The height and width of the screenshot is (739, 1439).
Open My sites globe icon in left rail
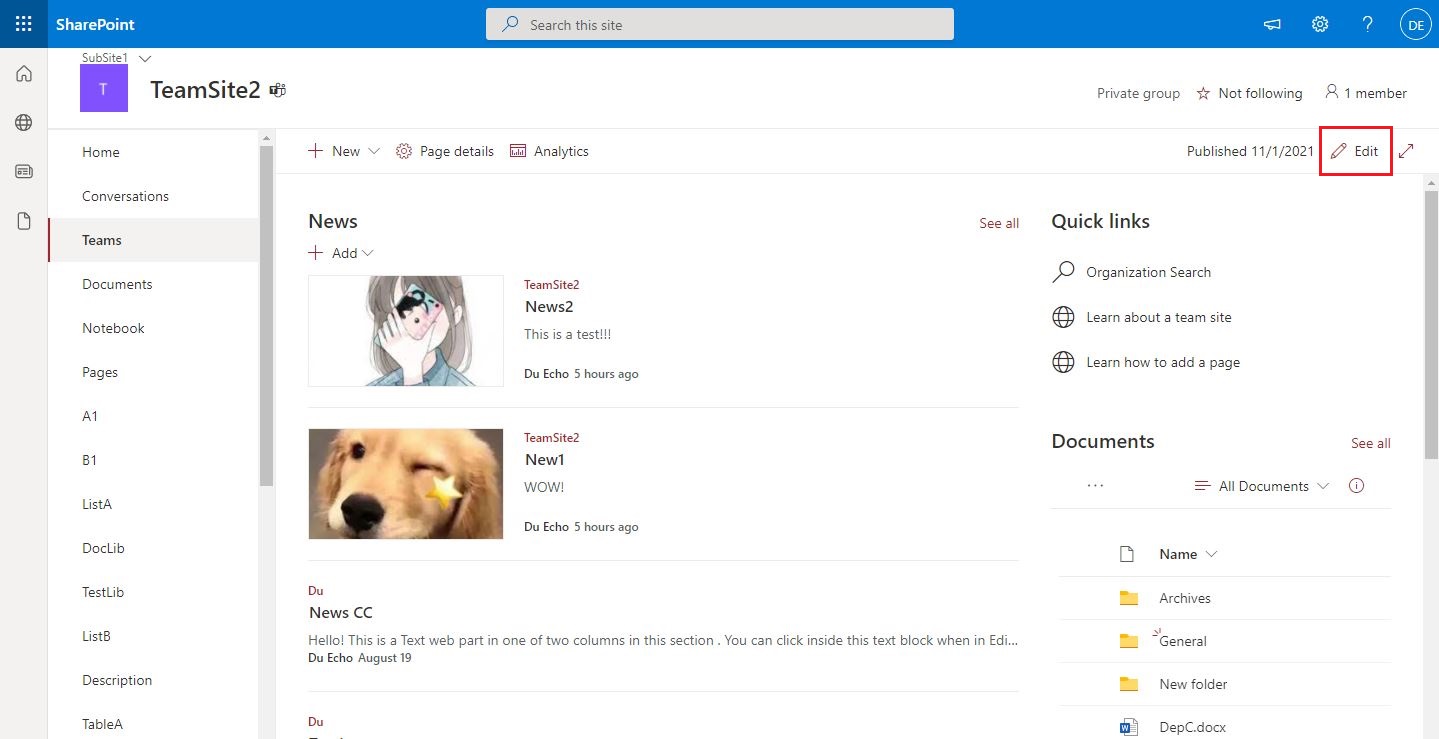(24, 123)
